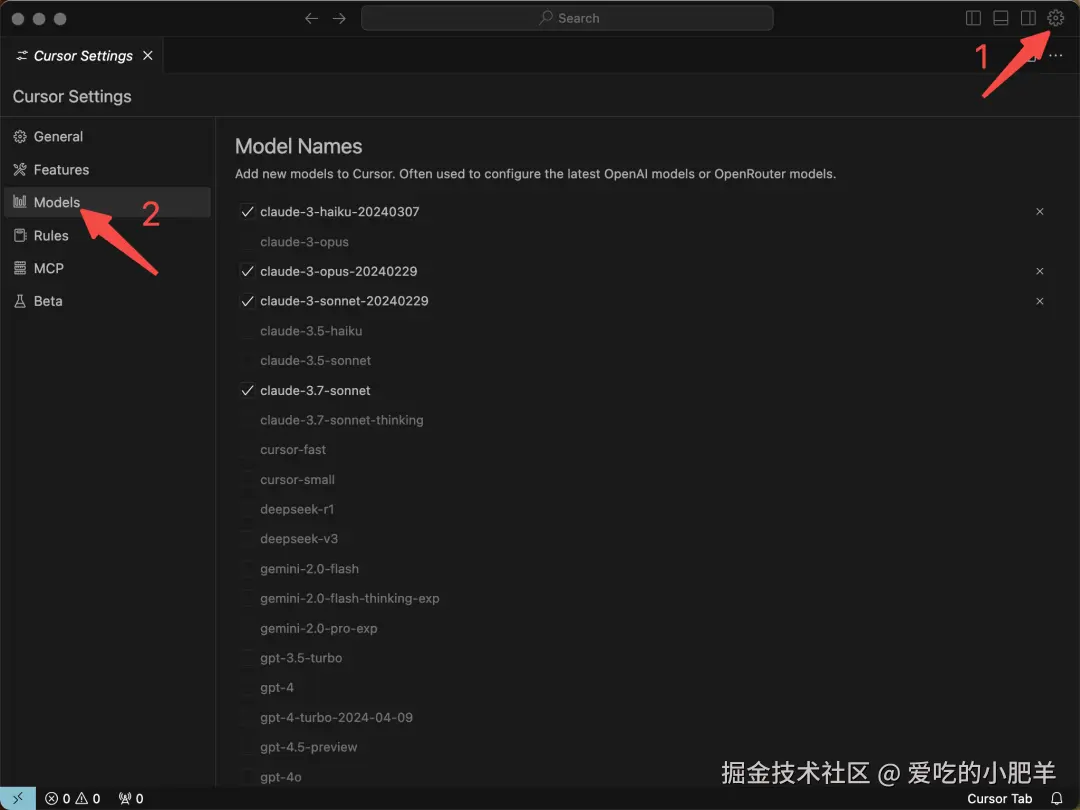
Task: Enable the gemini-2.0-flash model
Action: tap(247, 569)
